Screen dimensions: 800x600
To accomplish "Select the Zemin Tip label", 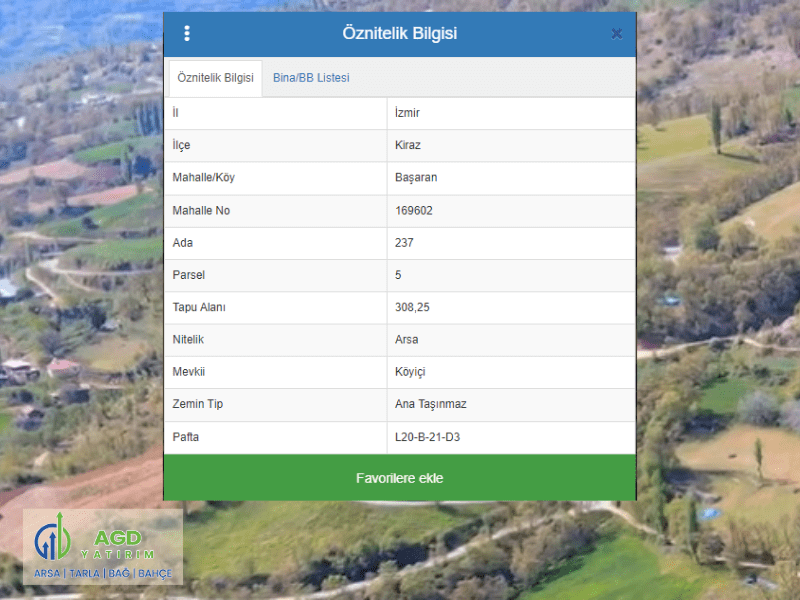I will pos(198,404).
